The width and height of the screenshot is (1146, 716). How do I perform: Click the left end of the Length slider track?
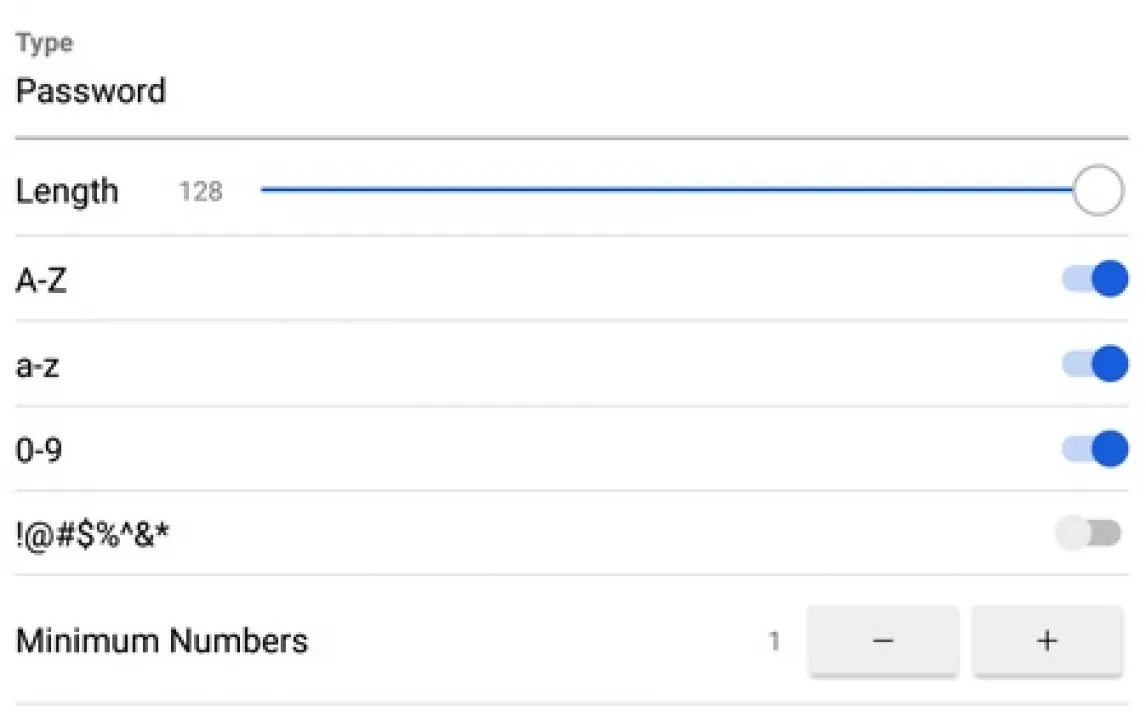click(266, 190)
